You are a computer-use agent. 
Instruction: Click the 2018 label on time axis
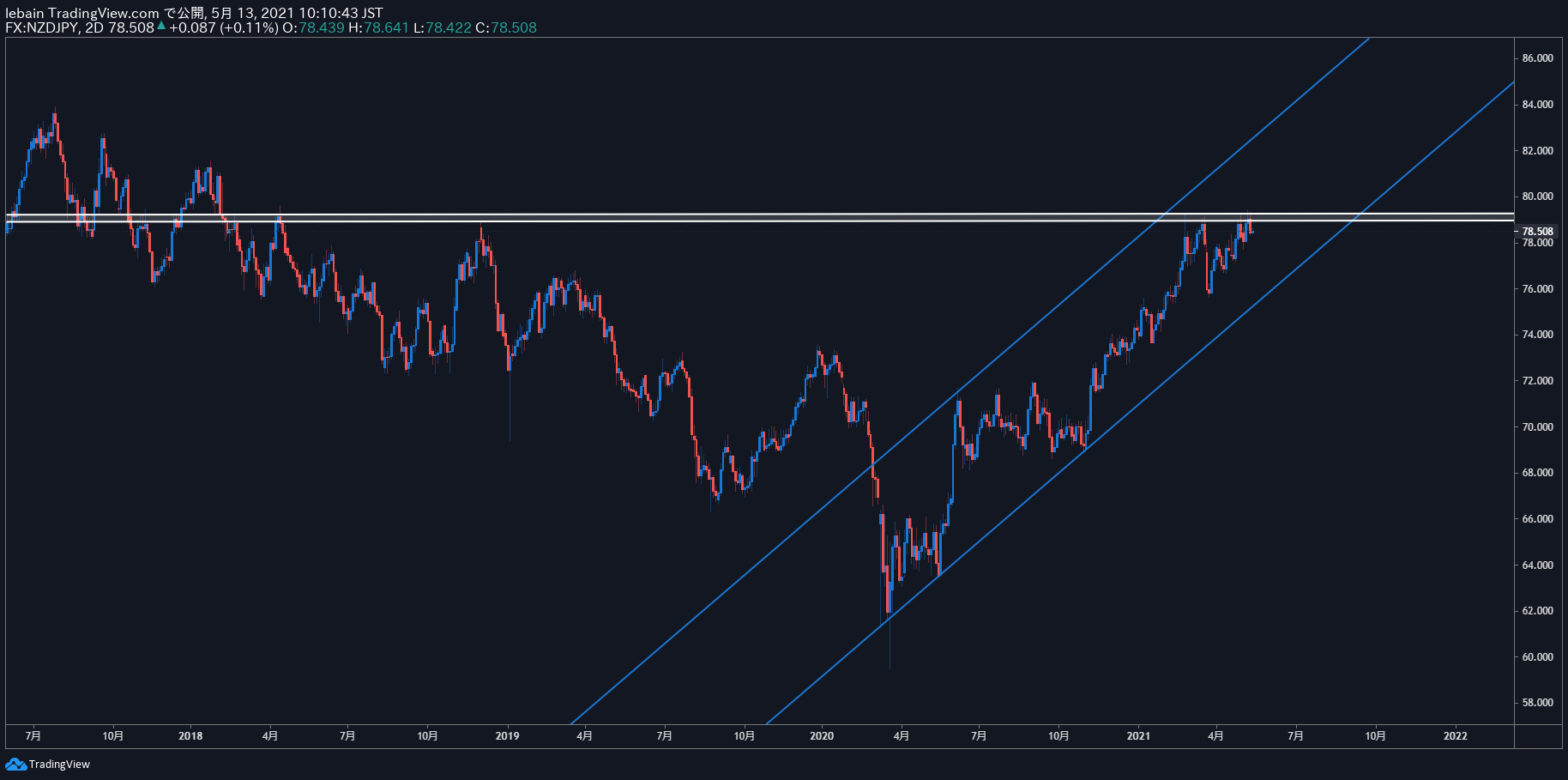[x=190, y=736]
